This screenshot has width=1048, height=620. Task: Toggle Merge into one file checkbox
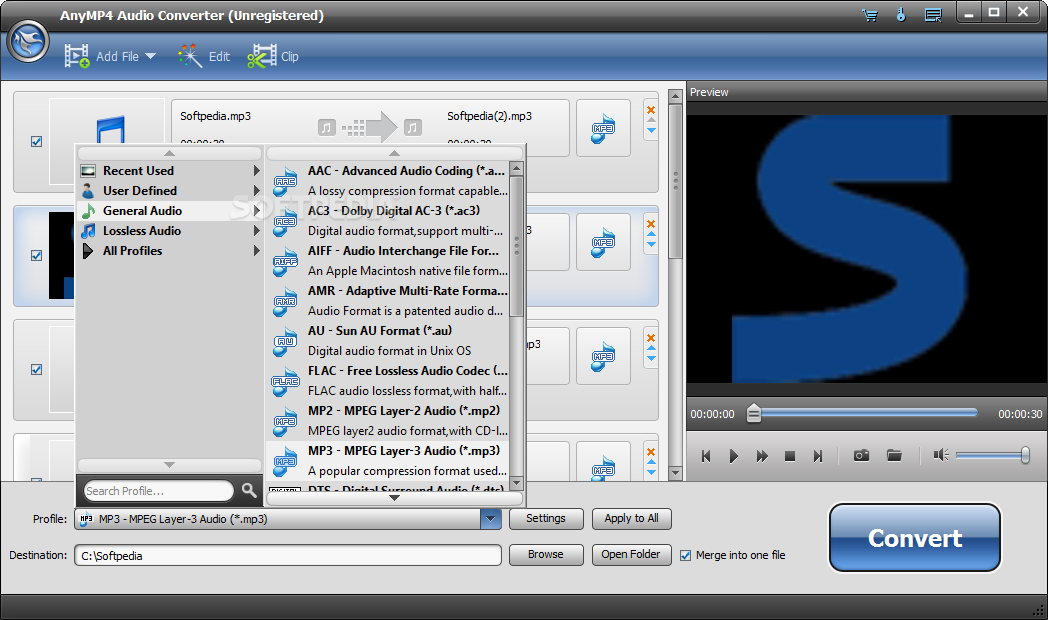click(685, 555)
